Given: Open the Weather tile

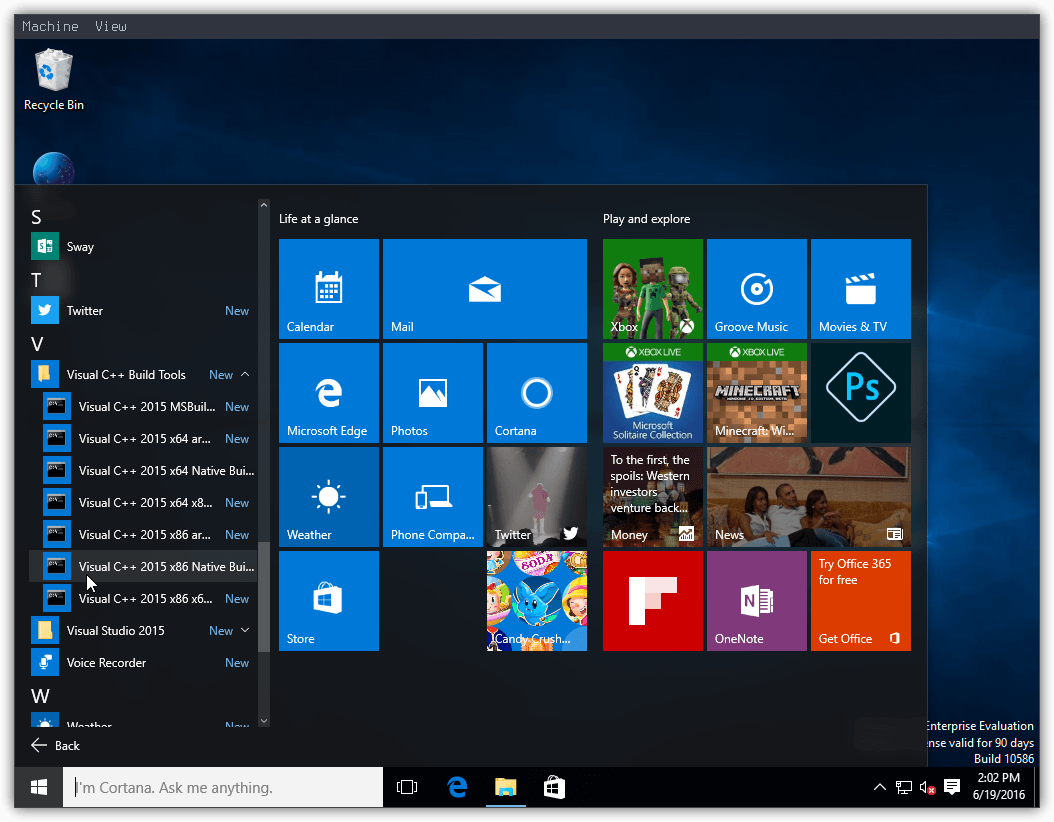Looking at the screenshot, I should 329,497.
